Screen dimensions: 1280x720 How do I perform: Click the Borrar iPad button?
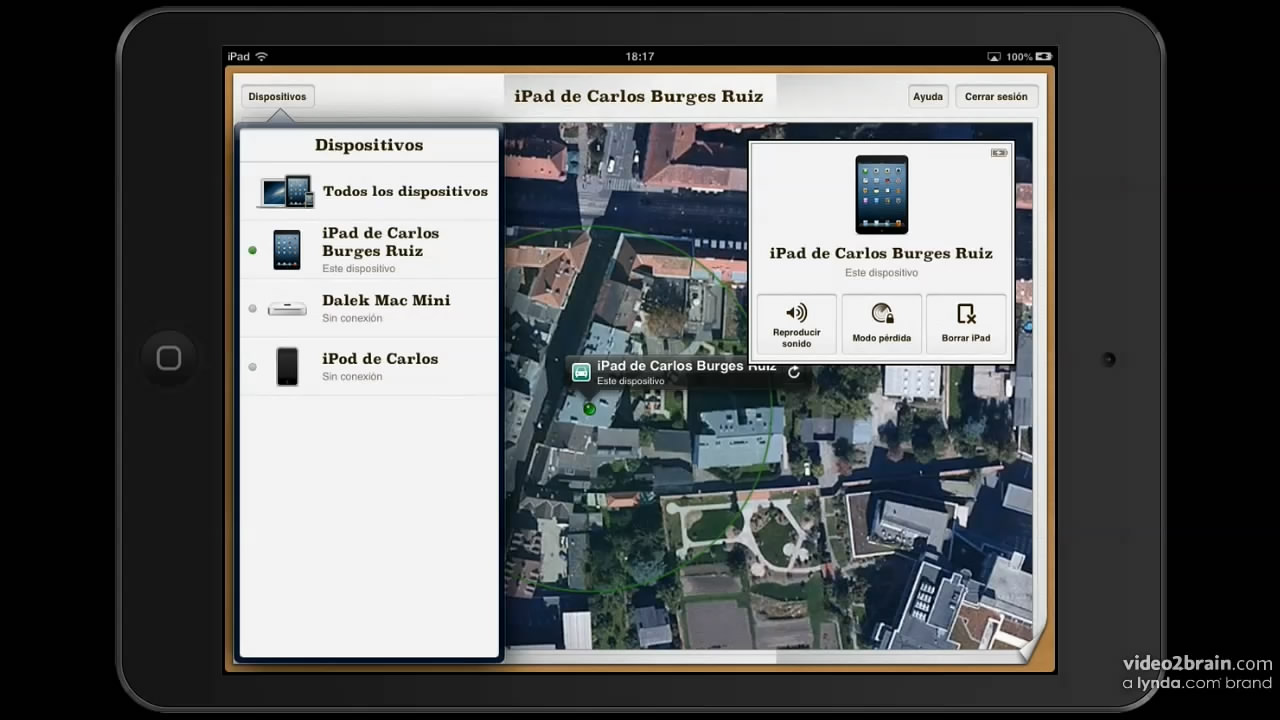(966, 324)
